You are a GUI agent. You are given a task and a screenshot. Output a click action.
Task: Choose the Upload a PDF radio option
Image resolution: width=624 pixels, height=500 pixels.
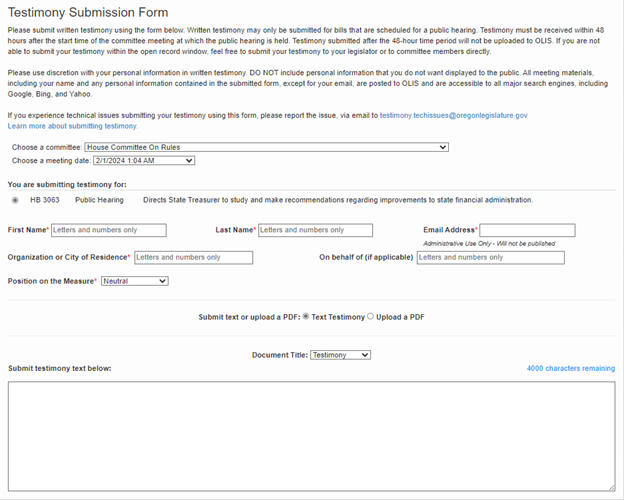(371, 317)
